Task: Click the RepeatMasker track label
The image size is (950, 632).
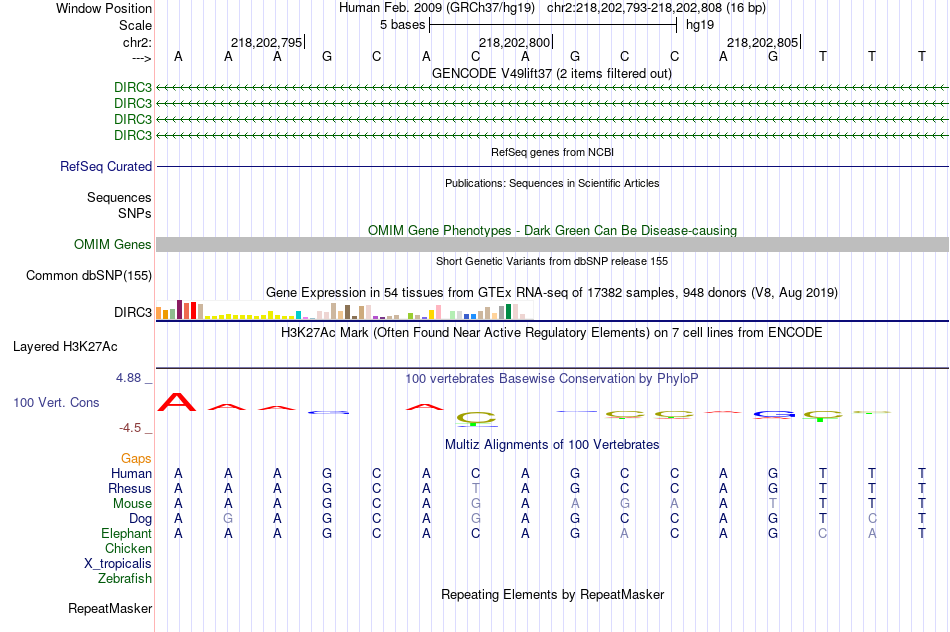Action: [x=110, y=608]
